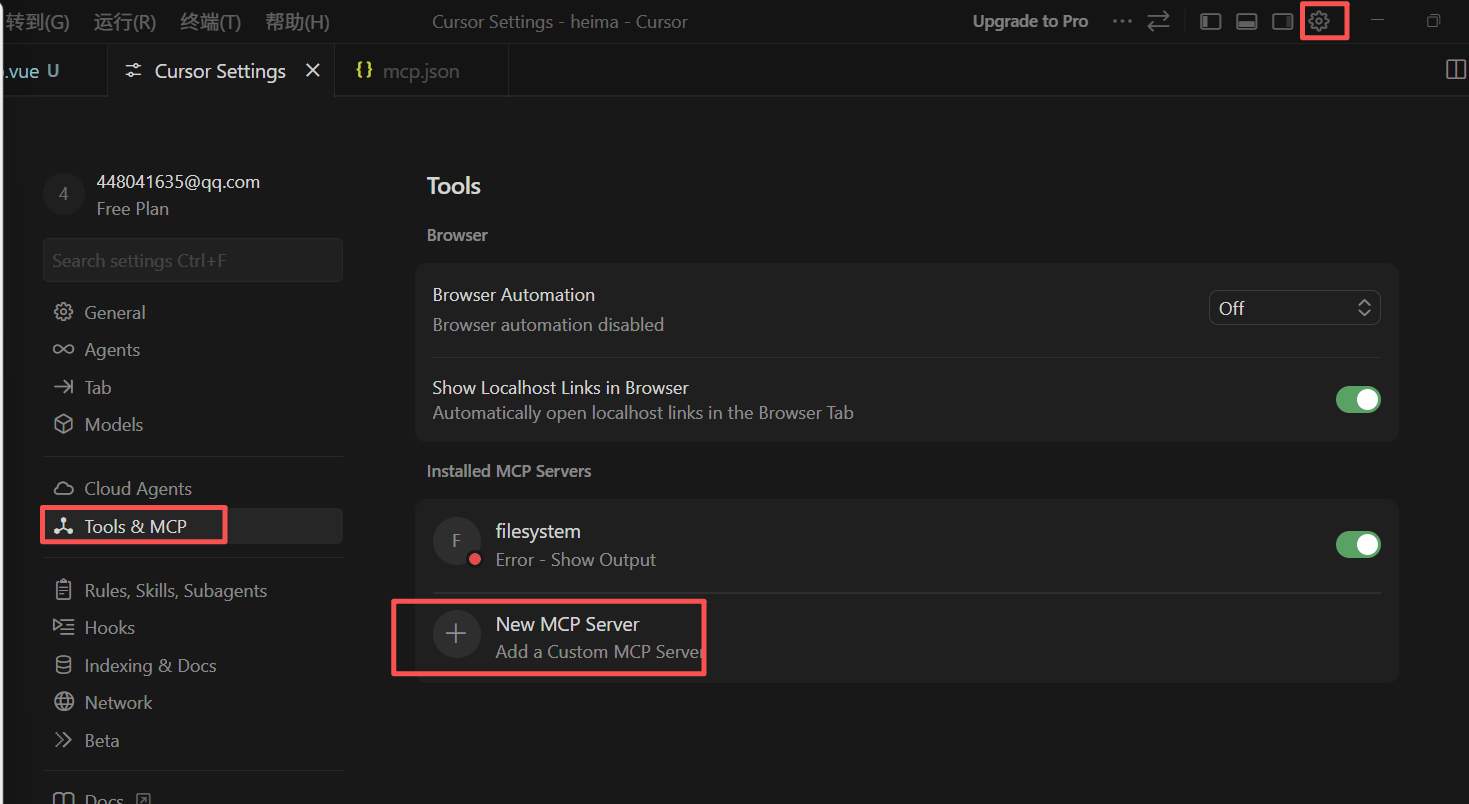Open the 终端(T) menu
The height and width of the screenshot is (804, 1469).
210,22
